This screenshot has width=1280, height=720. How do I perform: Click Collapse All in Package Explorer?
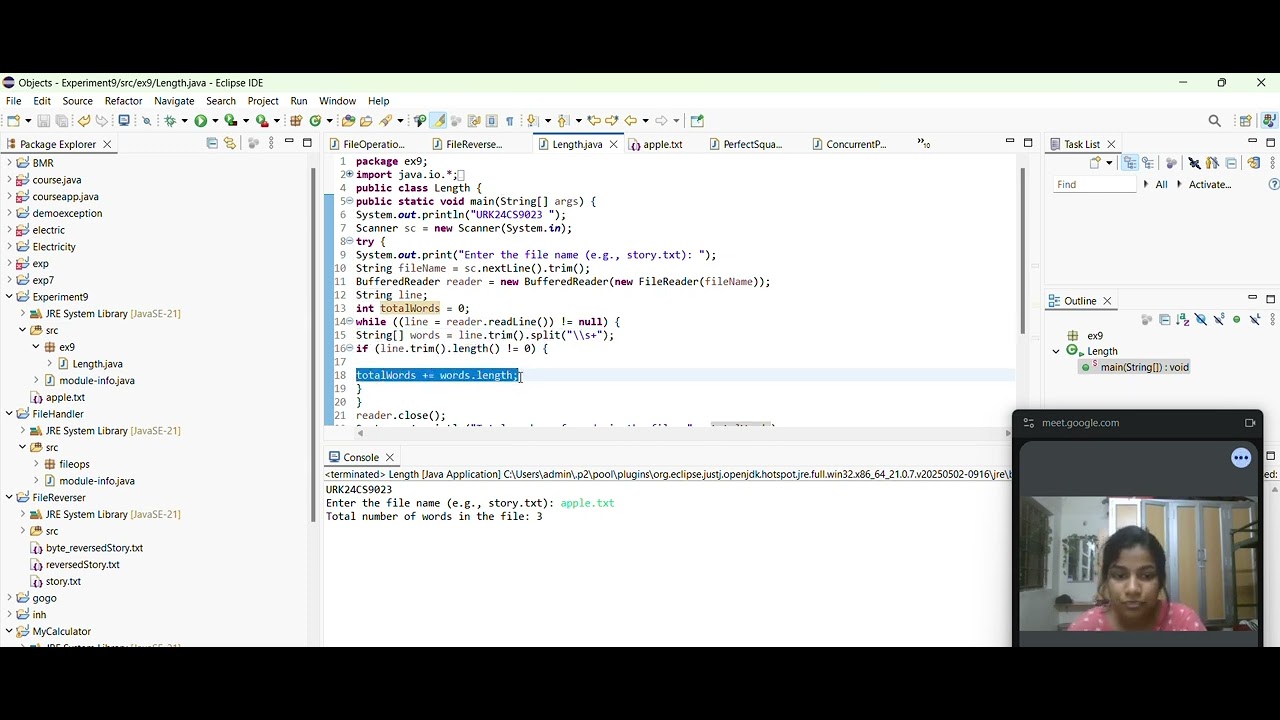(212, 144)
